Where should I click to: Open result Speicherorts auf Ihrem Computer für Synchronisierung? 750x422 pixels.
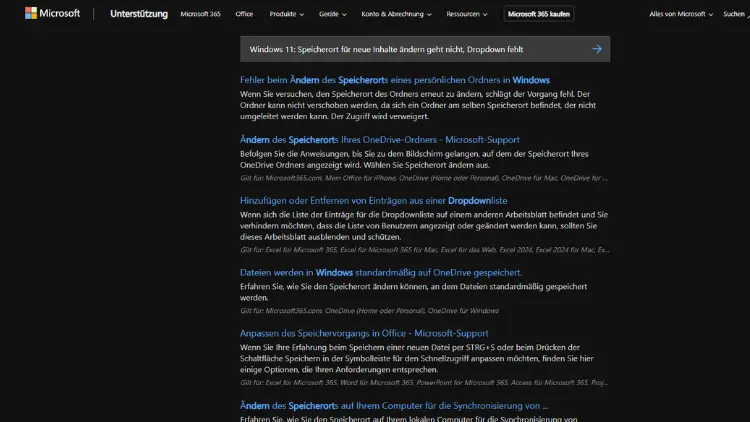394,406
